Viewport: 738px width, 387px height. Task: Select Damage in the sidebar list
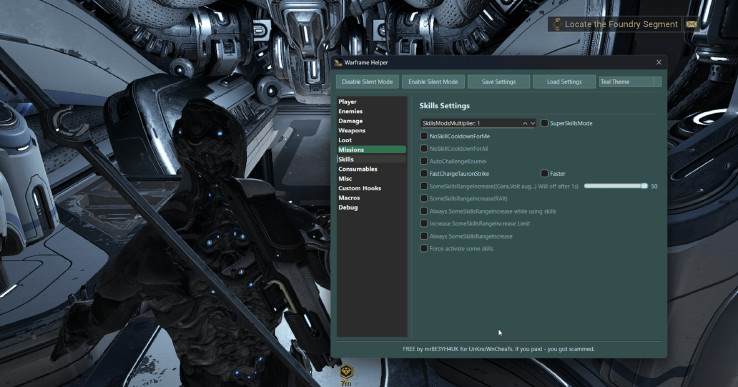pos(371,121)
